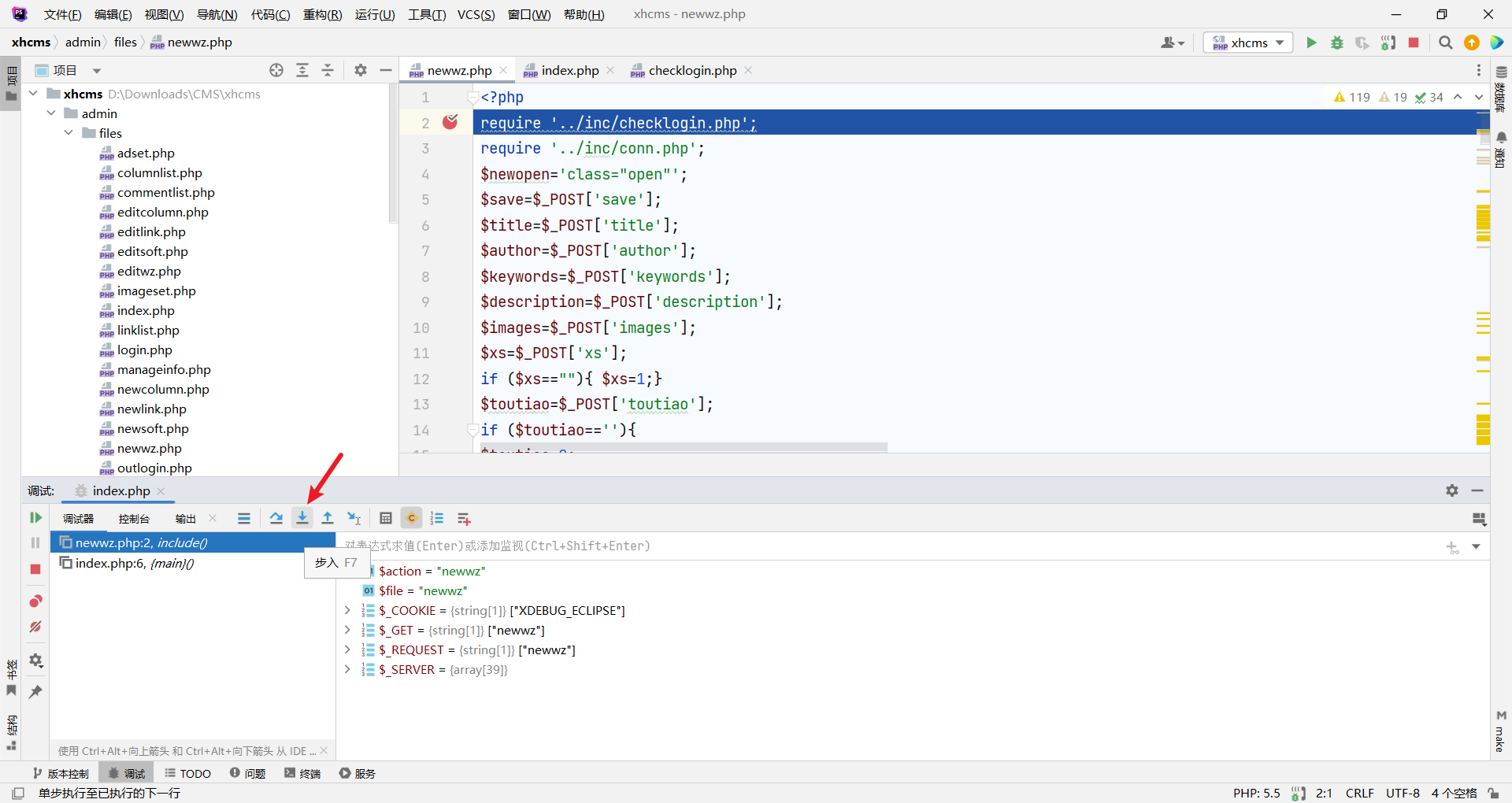
Task: Click the inspection widget showing 119 warnings
Action: [1351, 97]
